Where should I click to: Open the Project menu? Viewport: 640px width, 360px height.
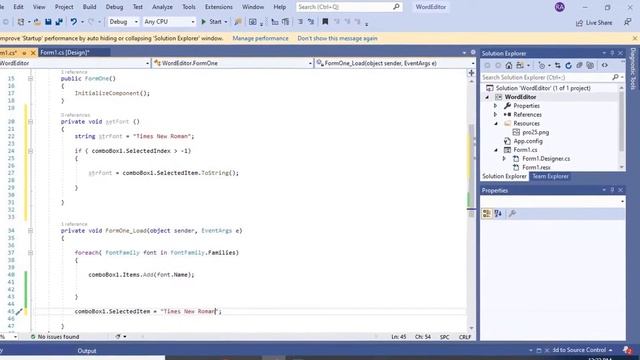point(64,7)
